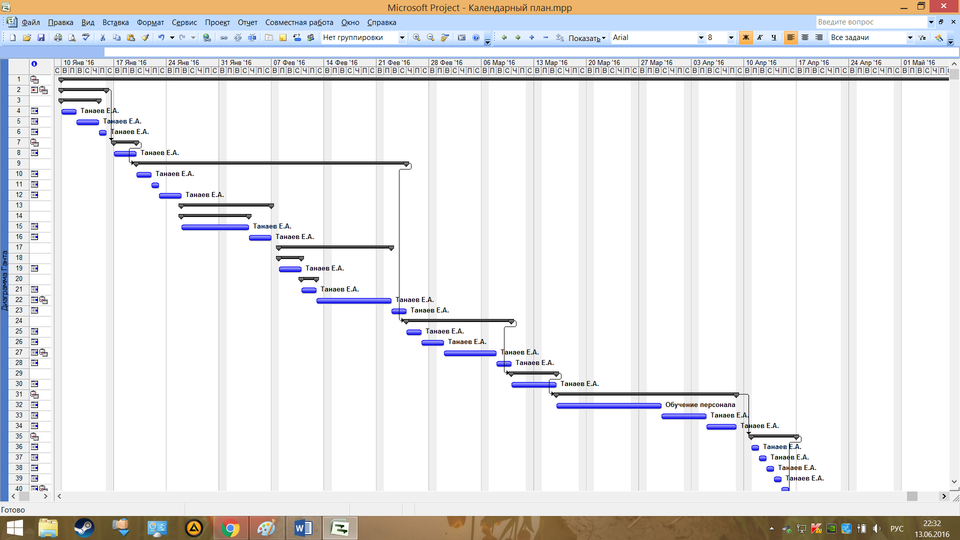960x540 pixels.
Task: Select the 'Обучение персонала' Gantt bar
Action: point(609,405)
